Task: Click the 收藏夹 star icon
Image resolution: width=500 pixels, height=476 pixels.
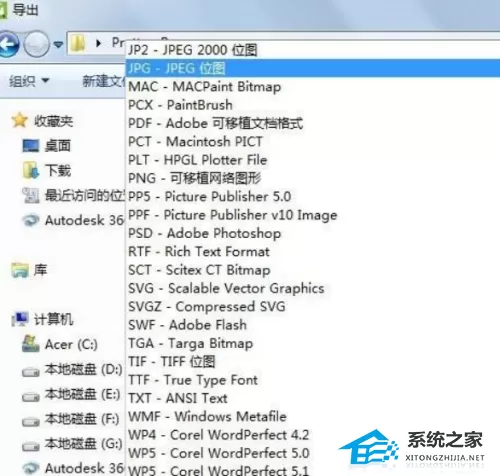Action: (19, 120)
